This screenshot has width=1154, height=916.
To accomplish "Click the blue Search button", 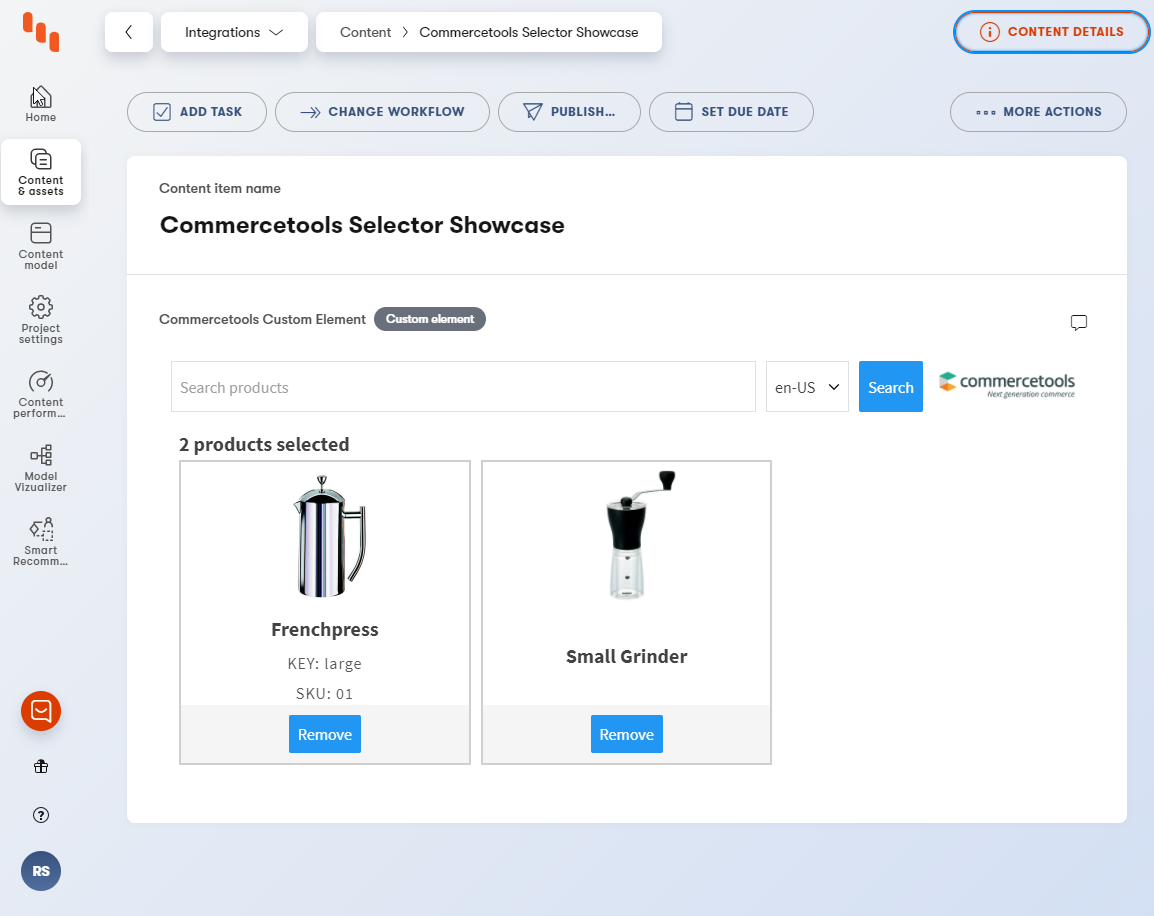I will [891, 387].
